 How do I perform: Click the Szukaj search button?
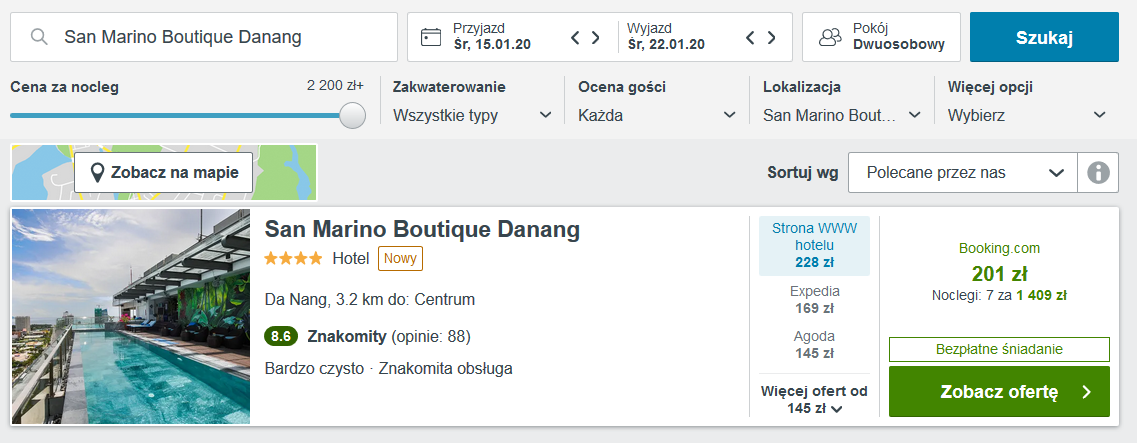point(1044,37)
